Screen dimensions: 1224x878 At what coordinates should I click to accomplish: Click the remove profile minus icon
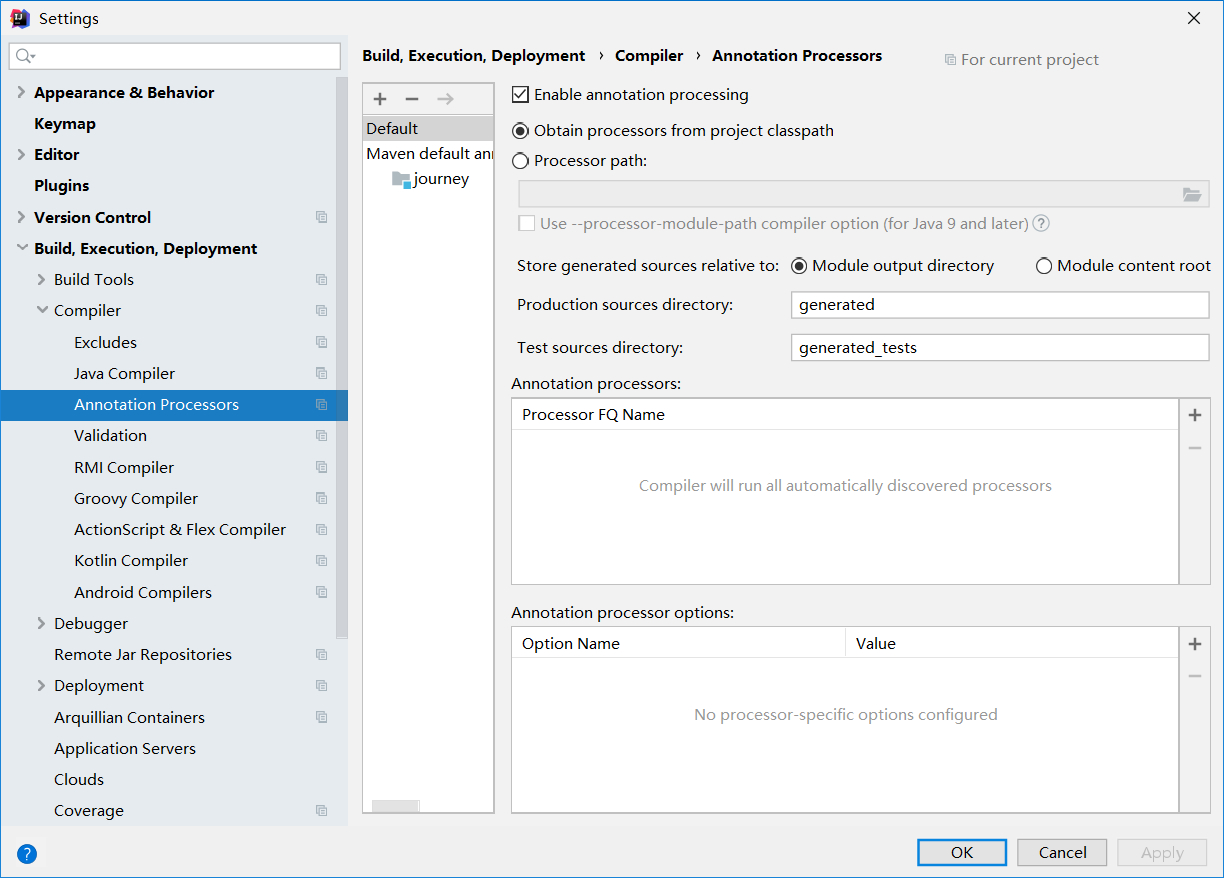[412, 99]
